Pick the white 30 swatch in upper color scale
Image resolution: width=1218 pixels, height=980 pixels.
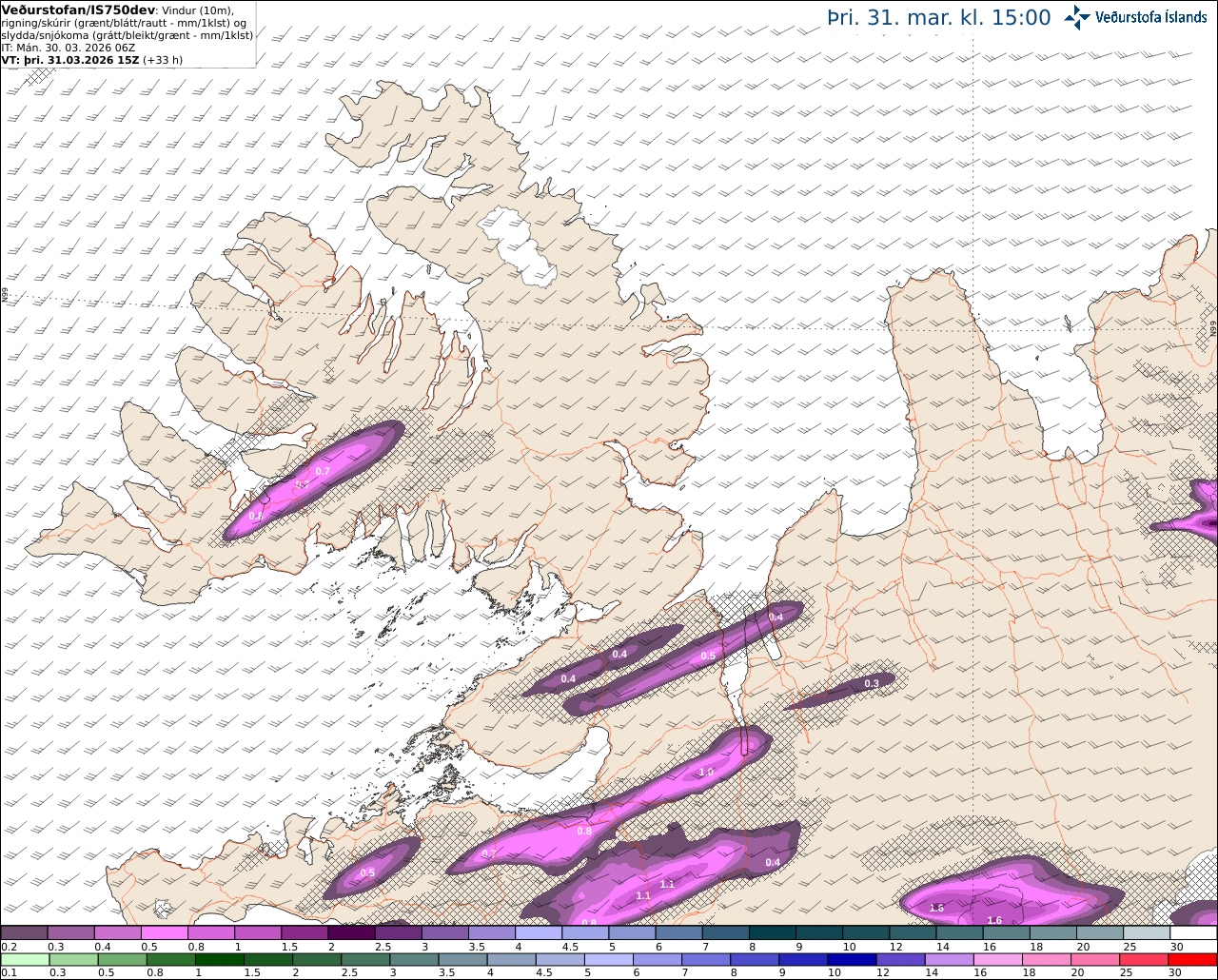point(1194,933)
